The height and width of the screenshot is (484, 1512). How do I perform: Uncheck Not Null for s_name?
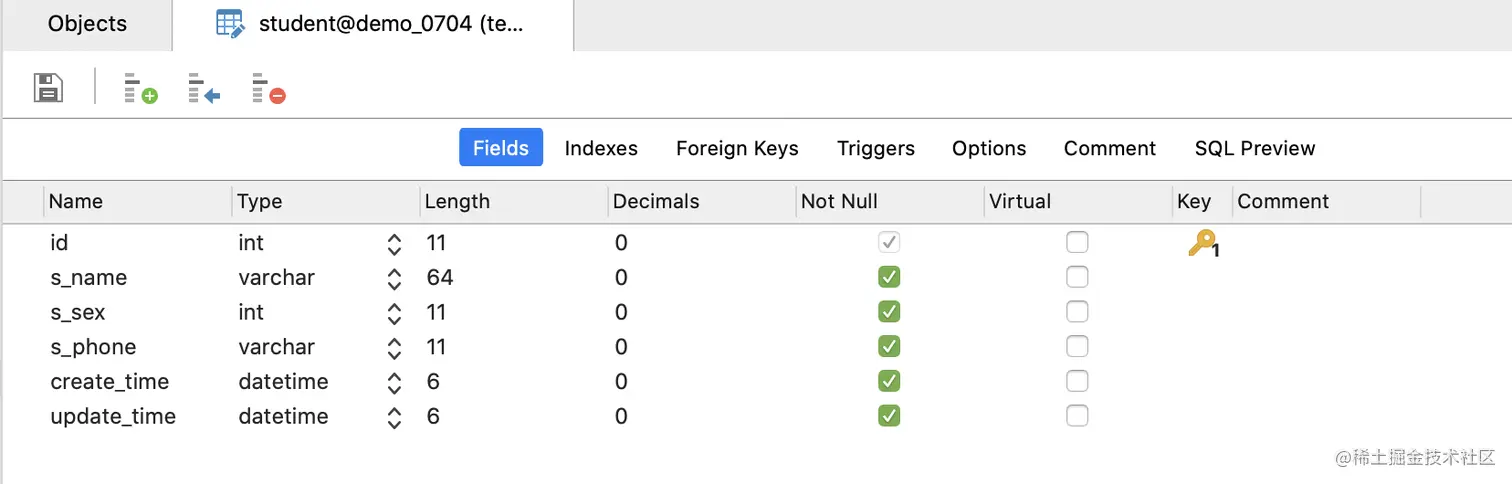click(x=888, y=277)
